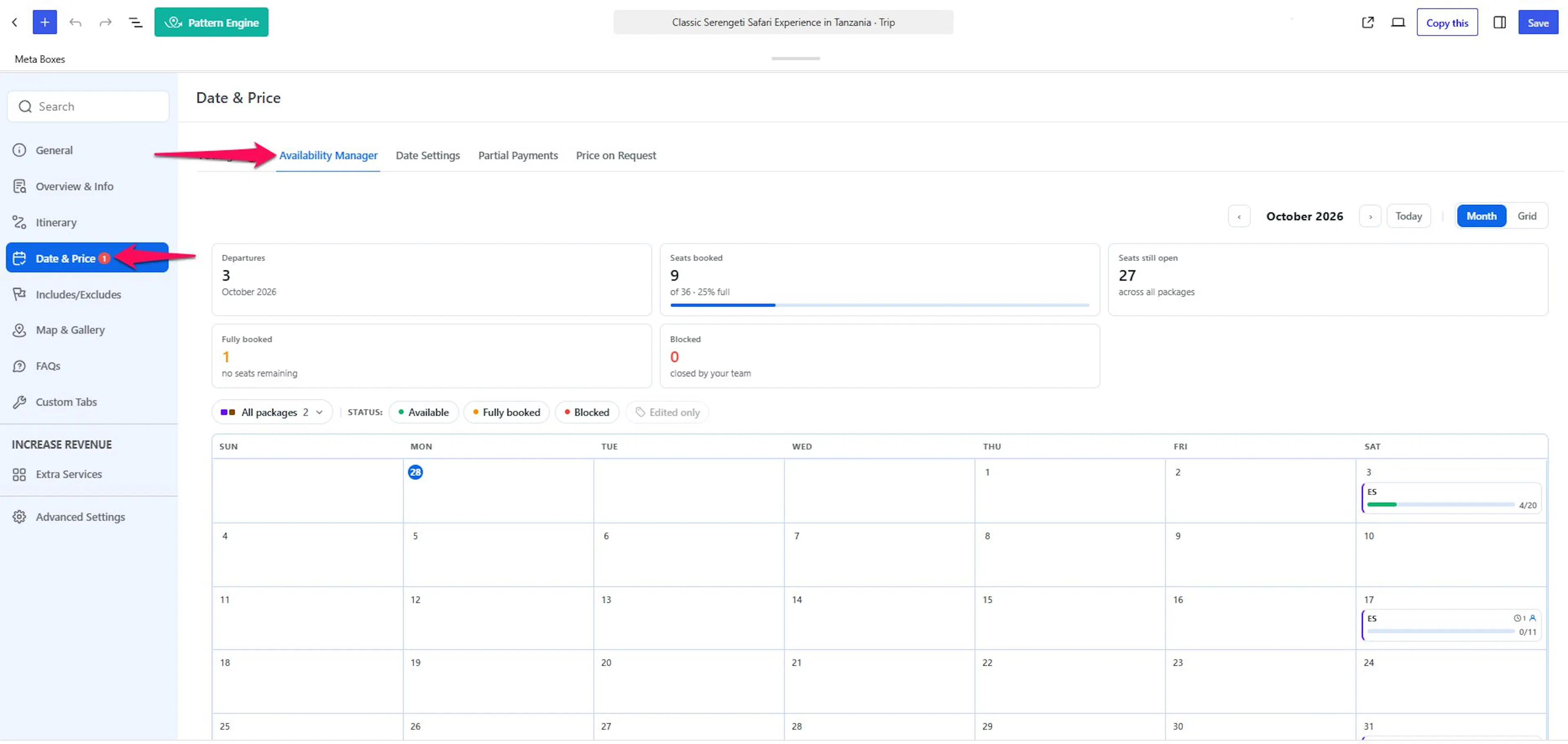Toggle the Fully booked status filter
The width and height of the screenshot is (1568, 744).
click(x=506, y=412)
